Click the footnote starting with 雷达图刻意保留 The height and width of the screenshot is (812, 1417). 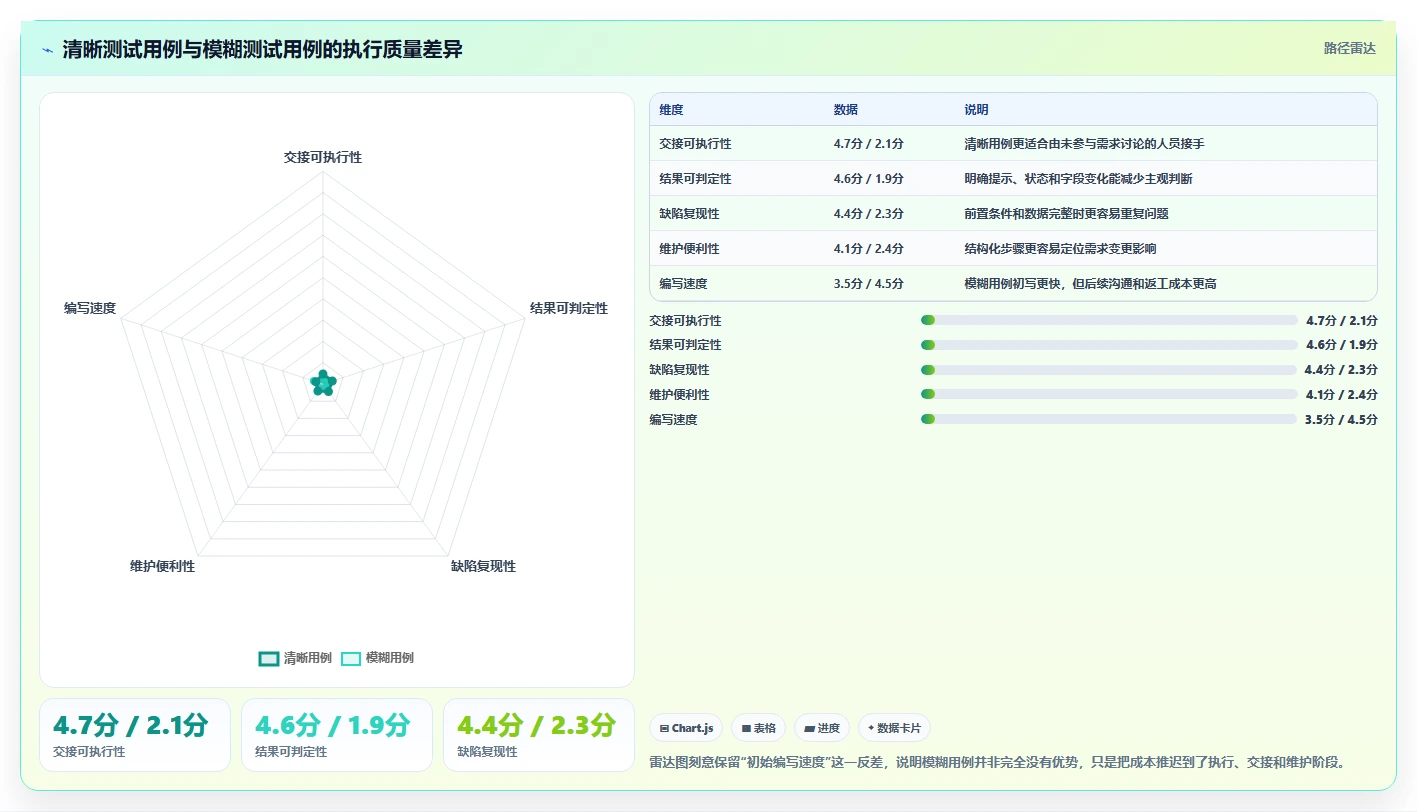998,763
